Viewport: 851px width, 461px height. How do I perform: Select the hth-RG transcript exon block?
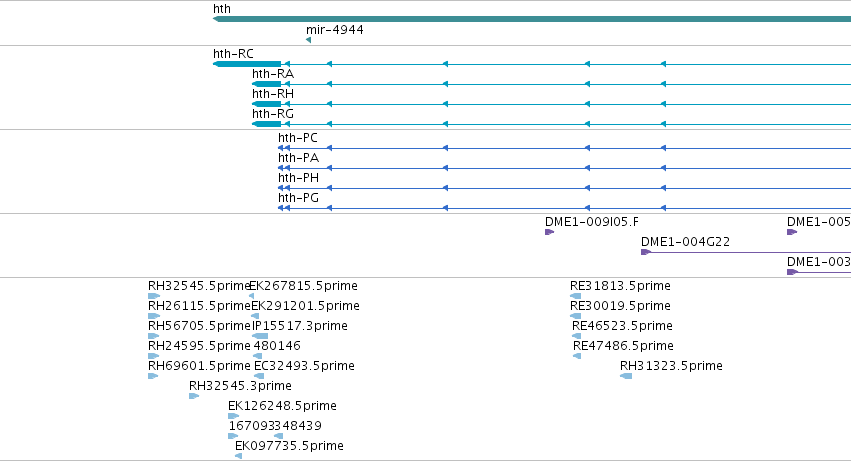[x=266, y=124]
